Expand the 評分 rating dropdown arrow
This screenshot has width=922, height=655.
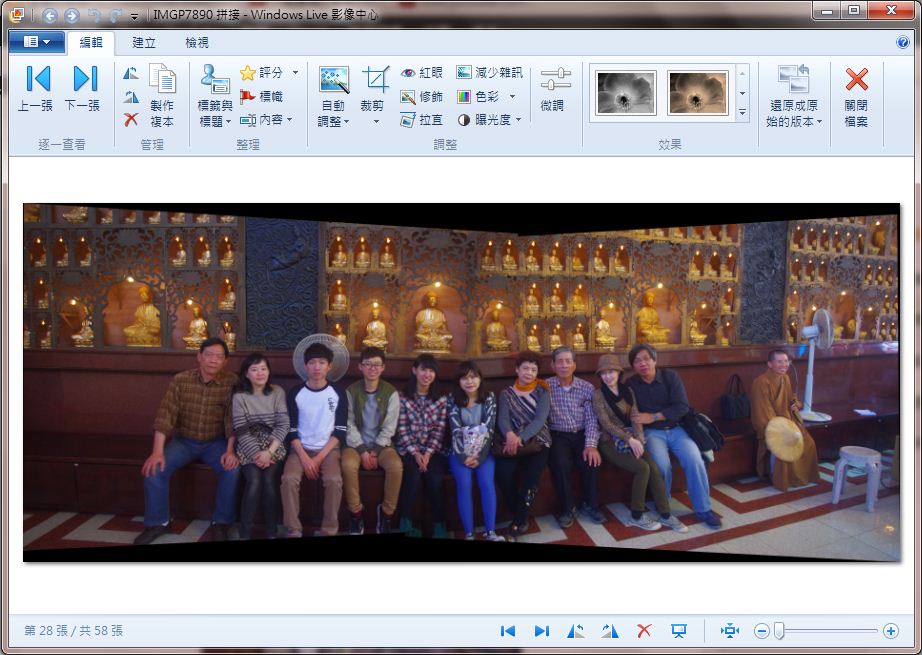295,73
